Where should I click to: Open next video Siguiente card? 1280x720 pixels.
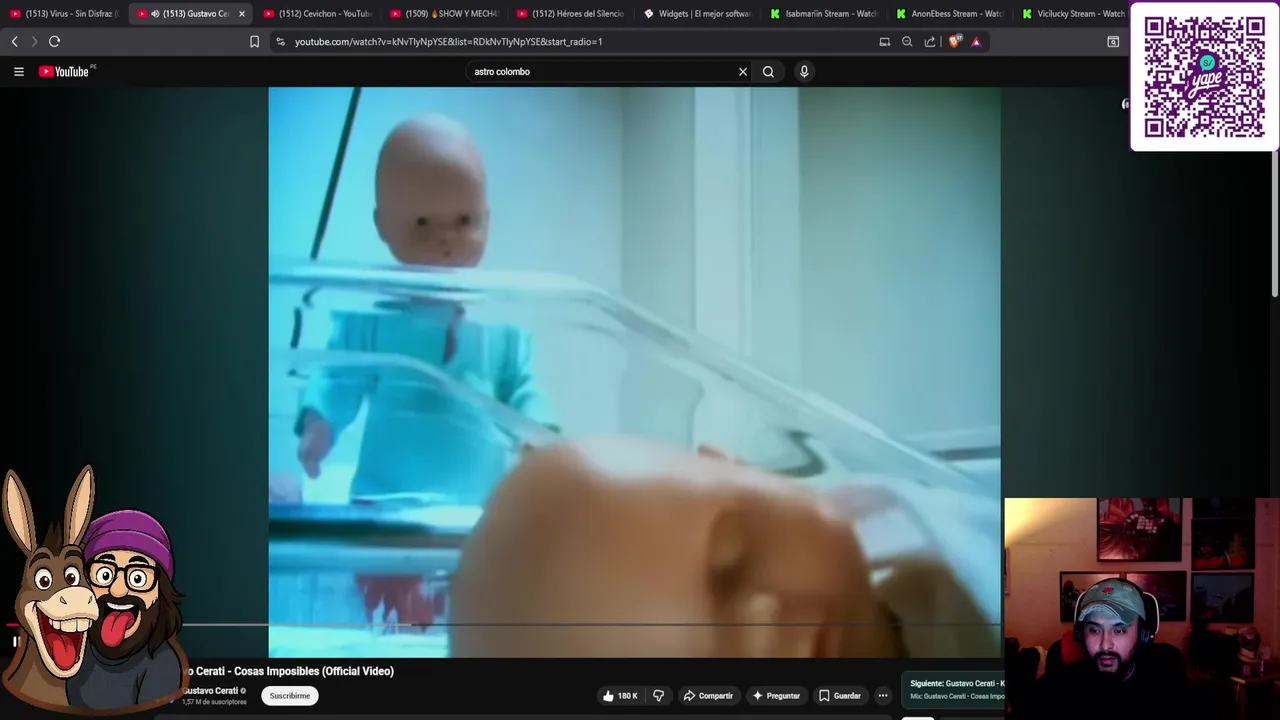(955, 689)
